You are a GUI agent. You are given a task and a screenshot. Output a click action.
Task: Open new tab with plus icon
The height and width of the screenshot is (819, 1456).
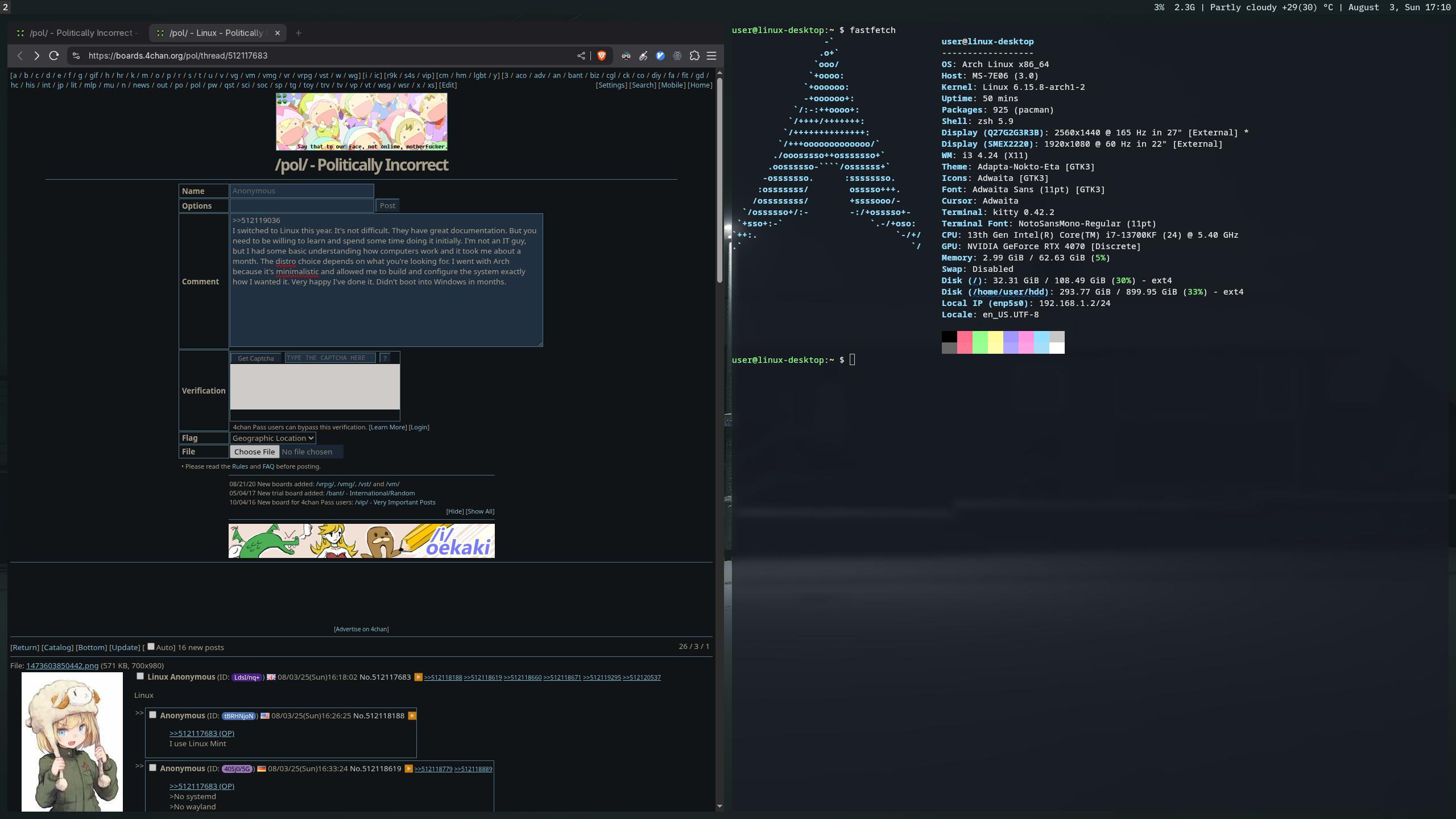coord(299,33)
